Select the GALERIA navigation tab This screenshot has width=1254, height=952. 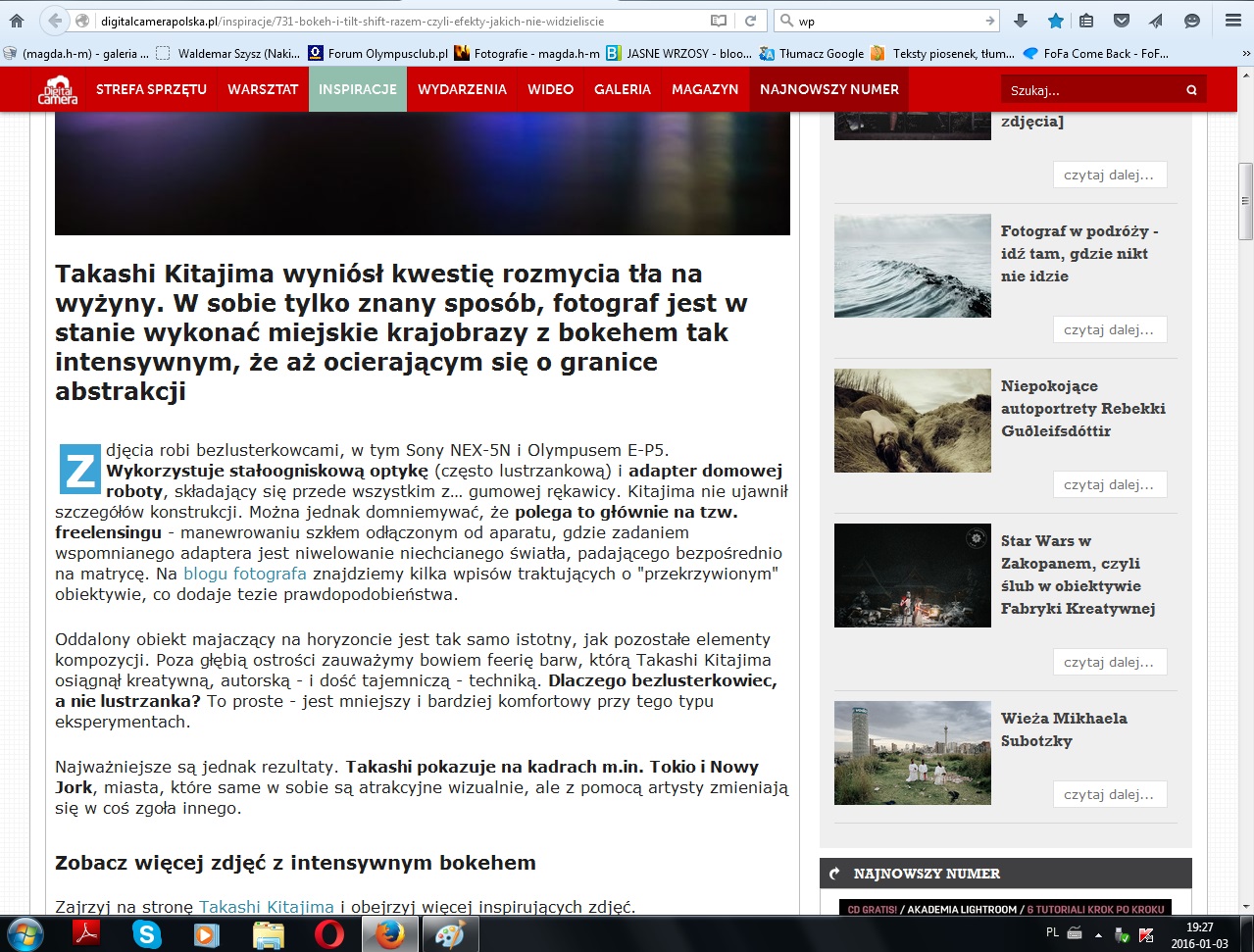tap(622, 89)
